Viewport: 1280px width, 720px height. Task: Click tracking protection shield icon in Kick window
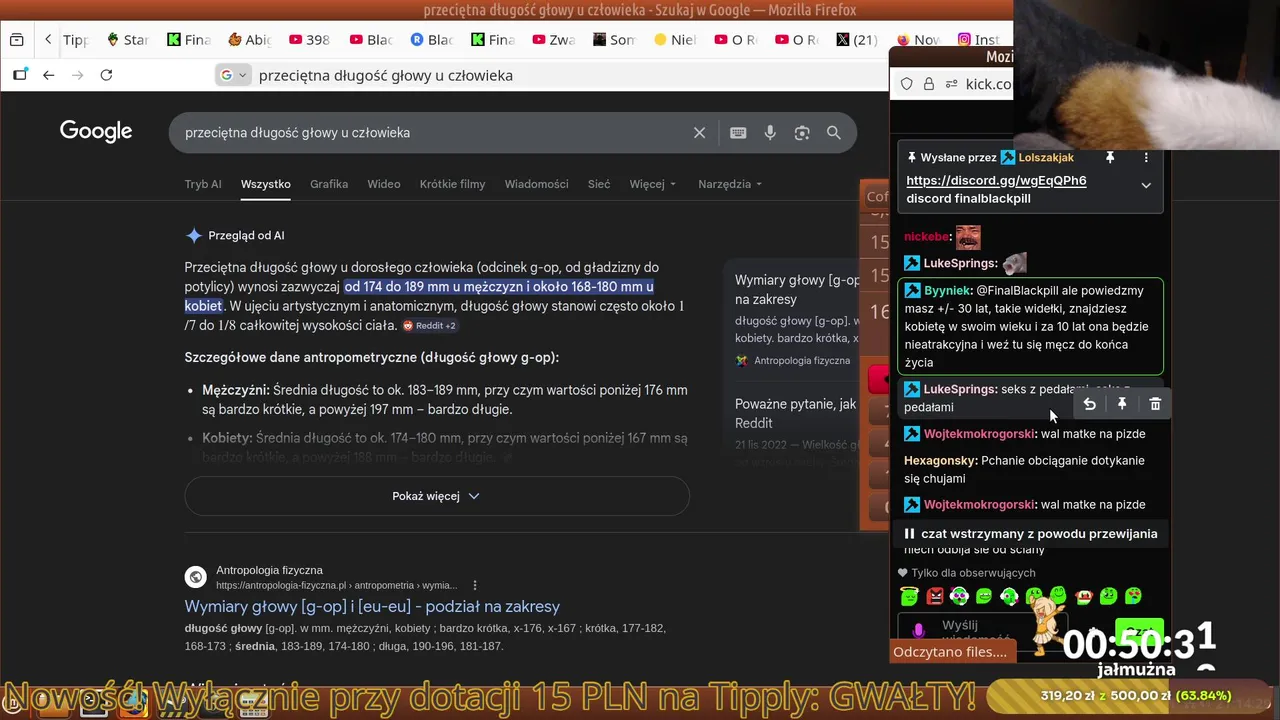pos(907,84)
